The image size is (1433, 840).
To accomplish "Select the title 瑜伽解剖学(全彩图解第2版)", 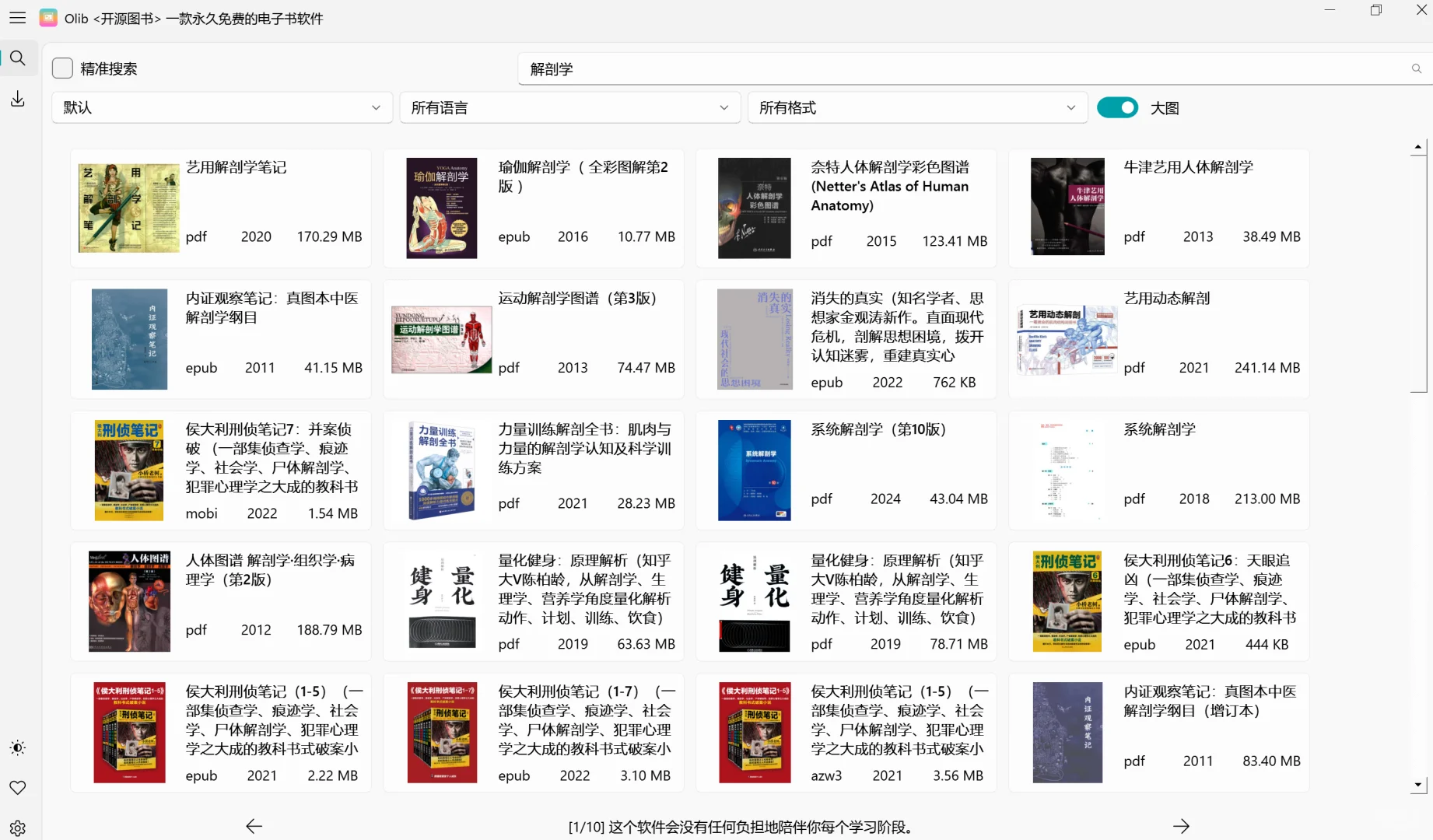I will coord(583,177).
